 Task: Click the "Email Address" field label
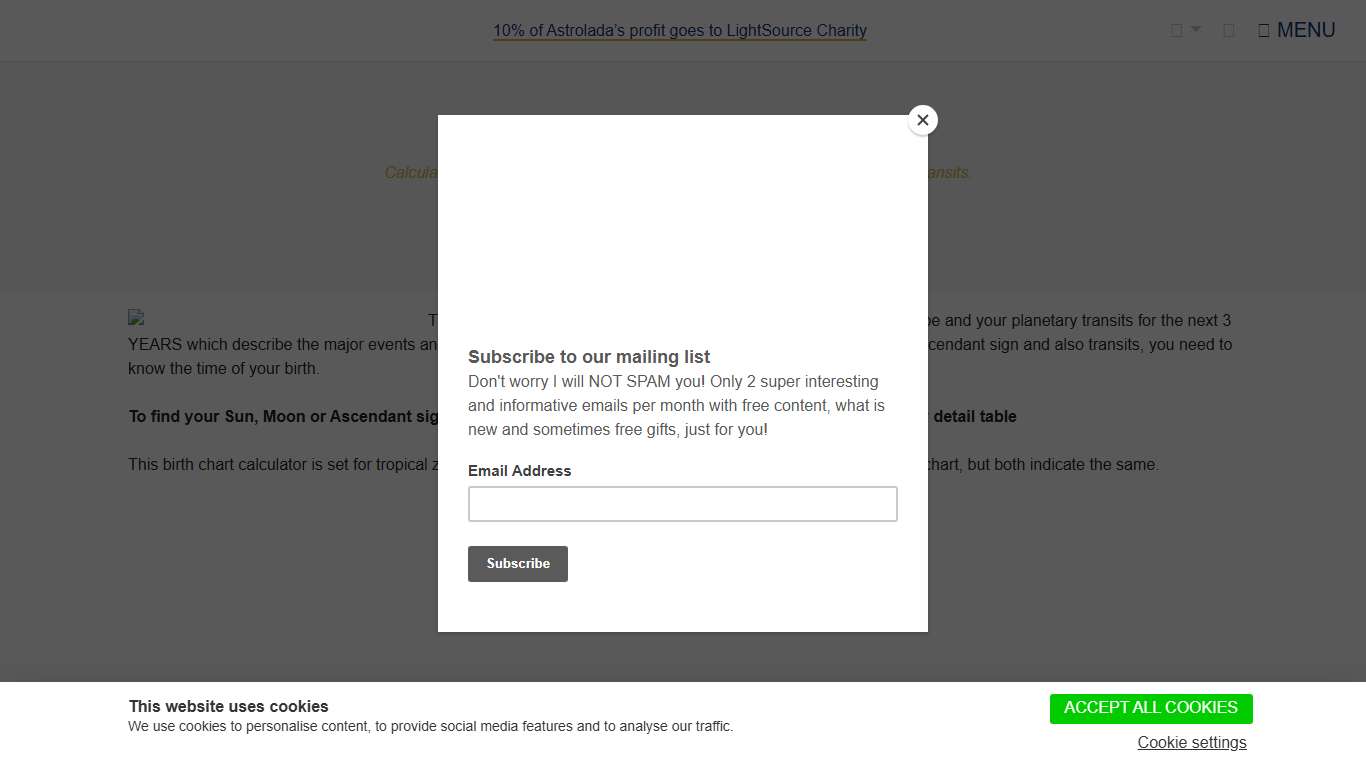(x=519, y=471)
